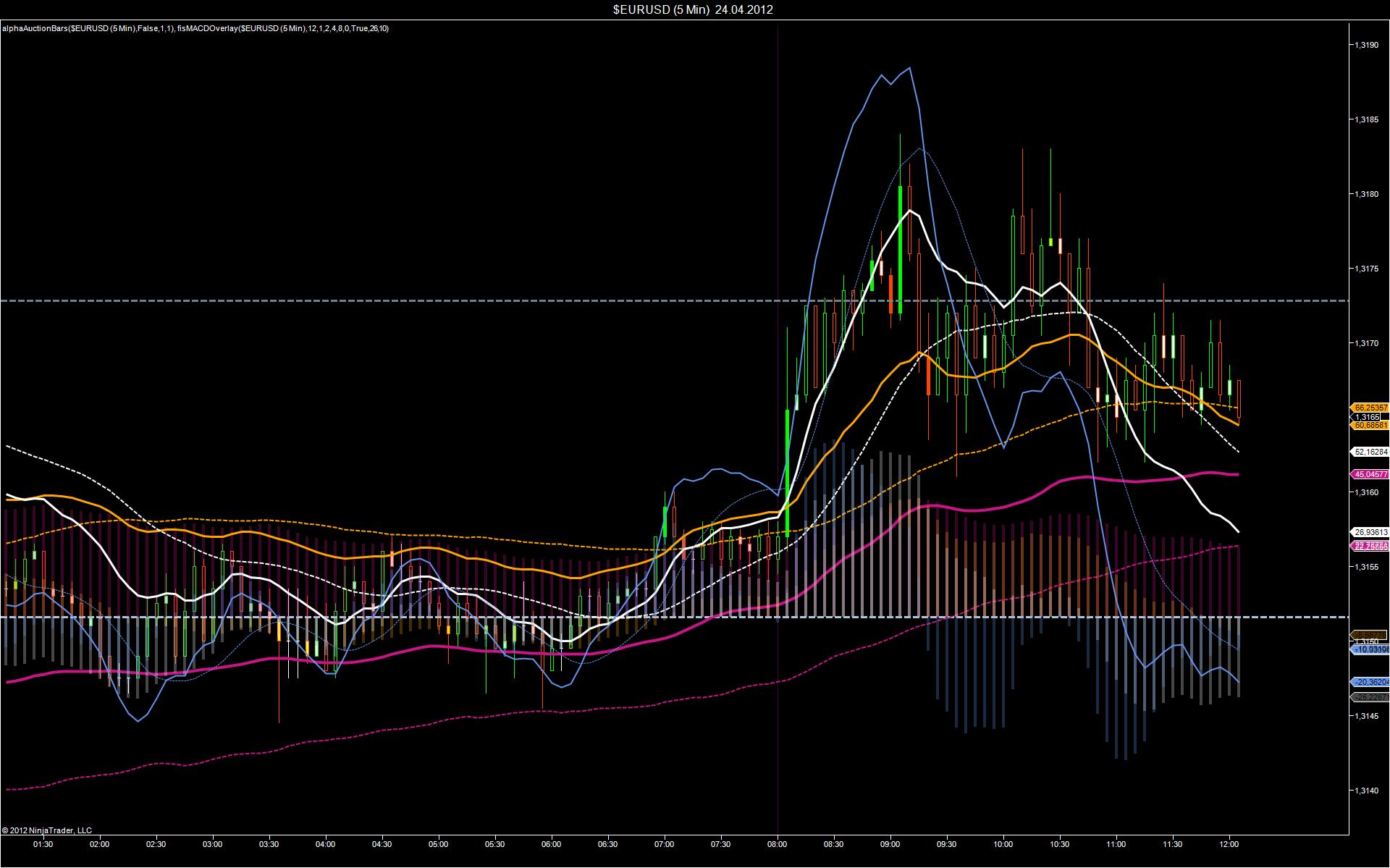
Task: Click the blue -20,36204 value marker
Action: (x=1370, y=682)
